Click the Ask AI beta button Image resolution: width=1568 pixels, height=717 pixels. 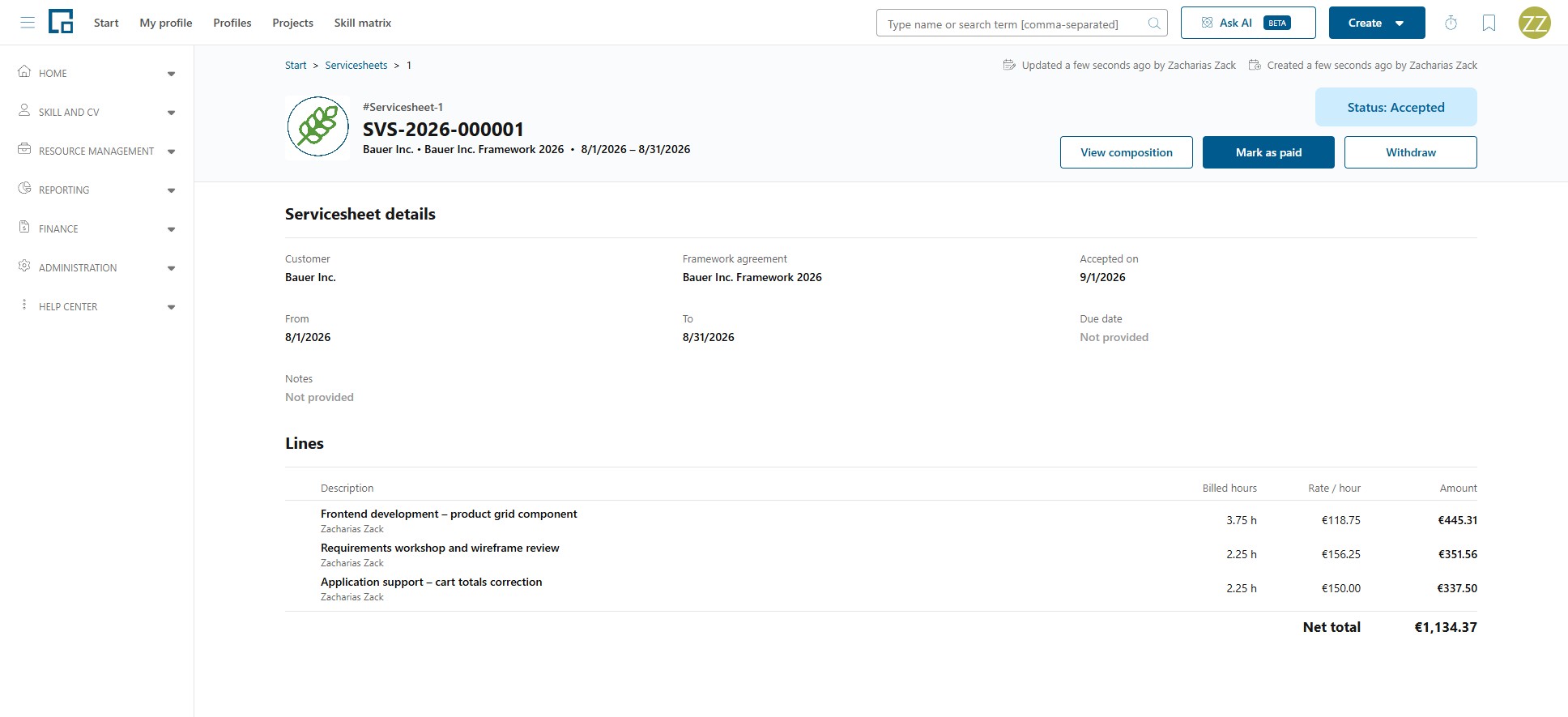pyautogui.click(x=1248, y=23)
